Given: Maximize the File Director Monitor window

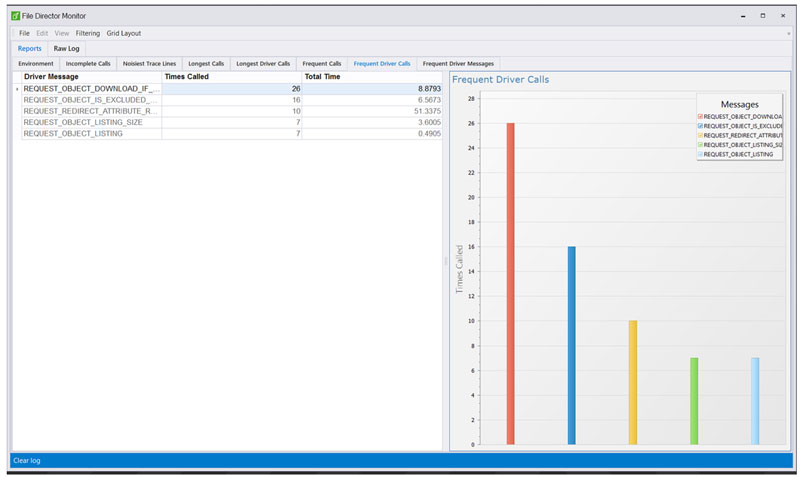Looking at the screenshot, I should tap(763, 16).
